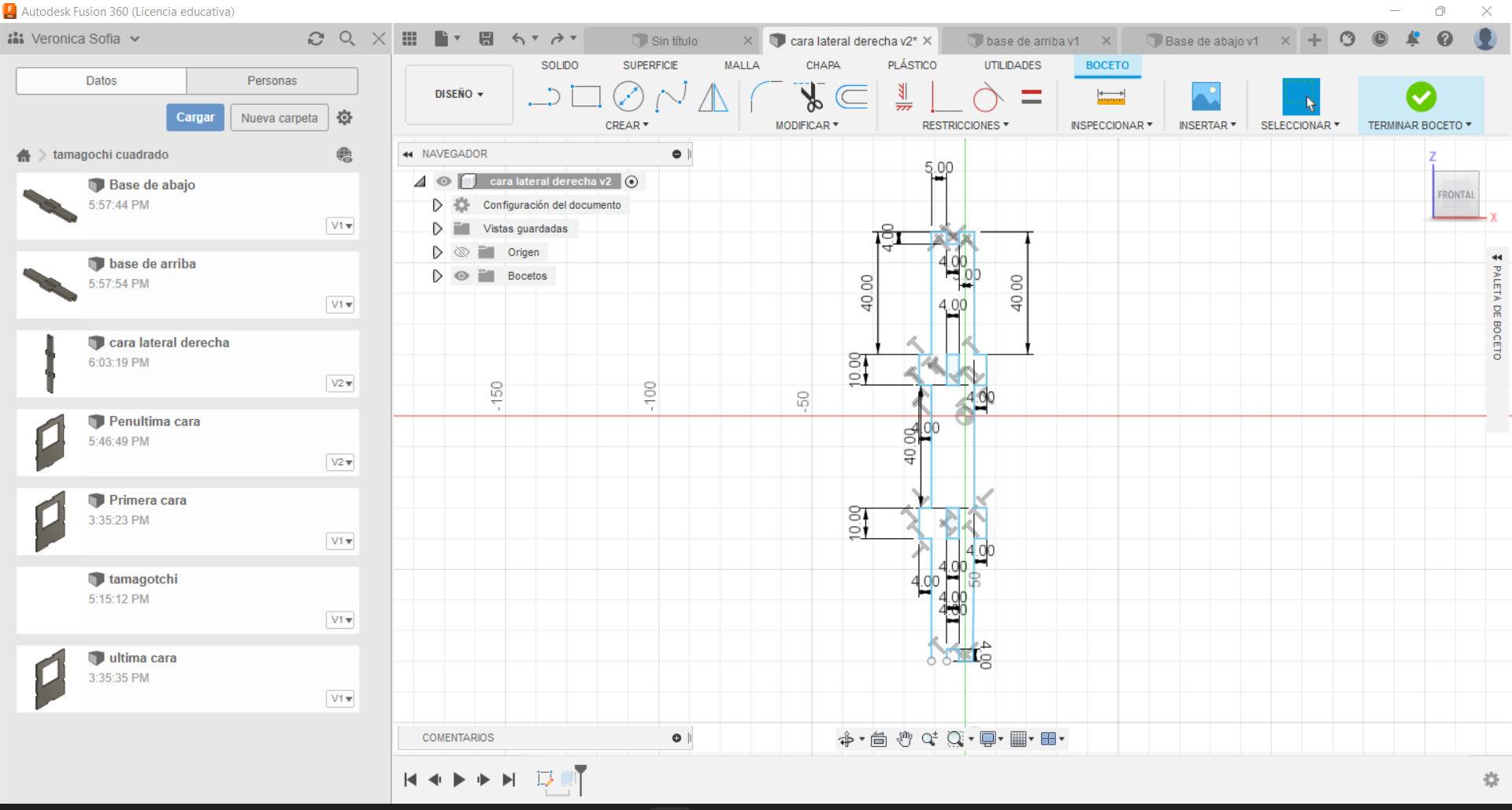Expand the Bocetos tree node

click(437, 276)
